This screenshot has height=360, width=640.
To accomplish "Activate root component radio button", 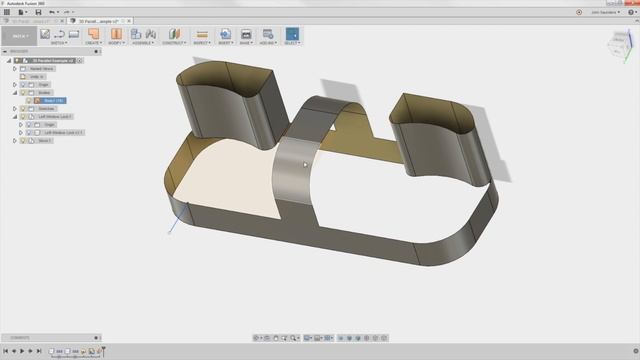I will click(x=80, y=60).
